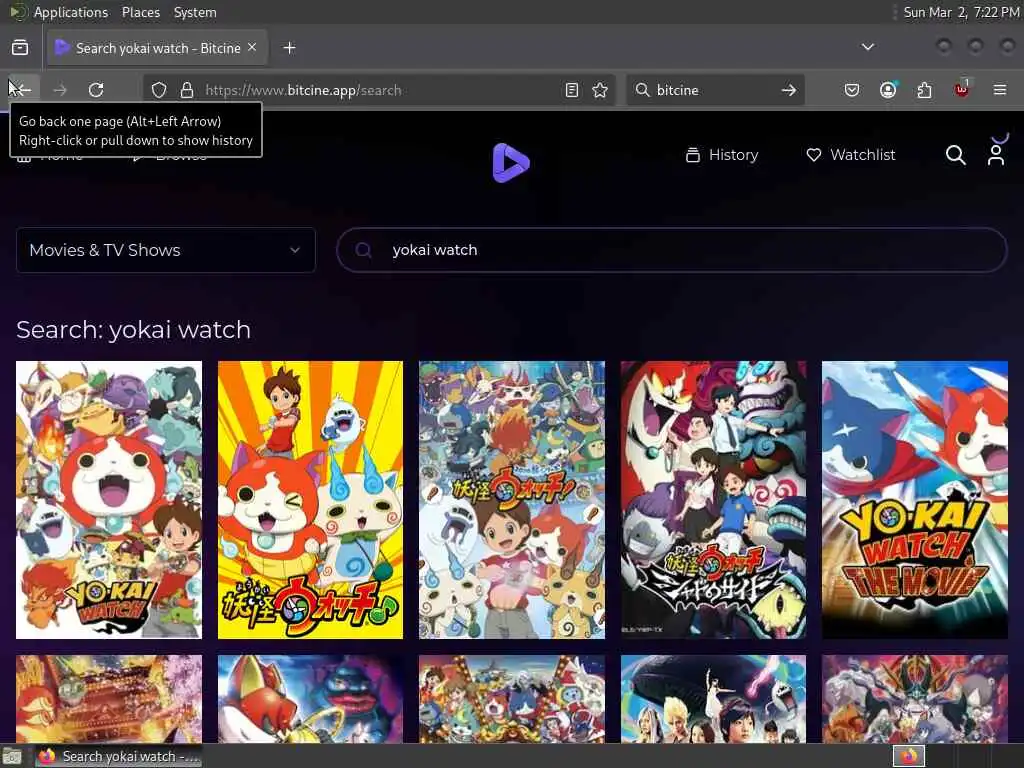Click the search bar go arrow

[789, 90]
